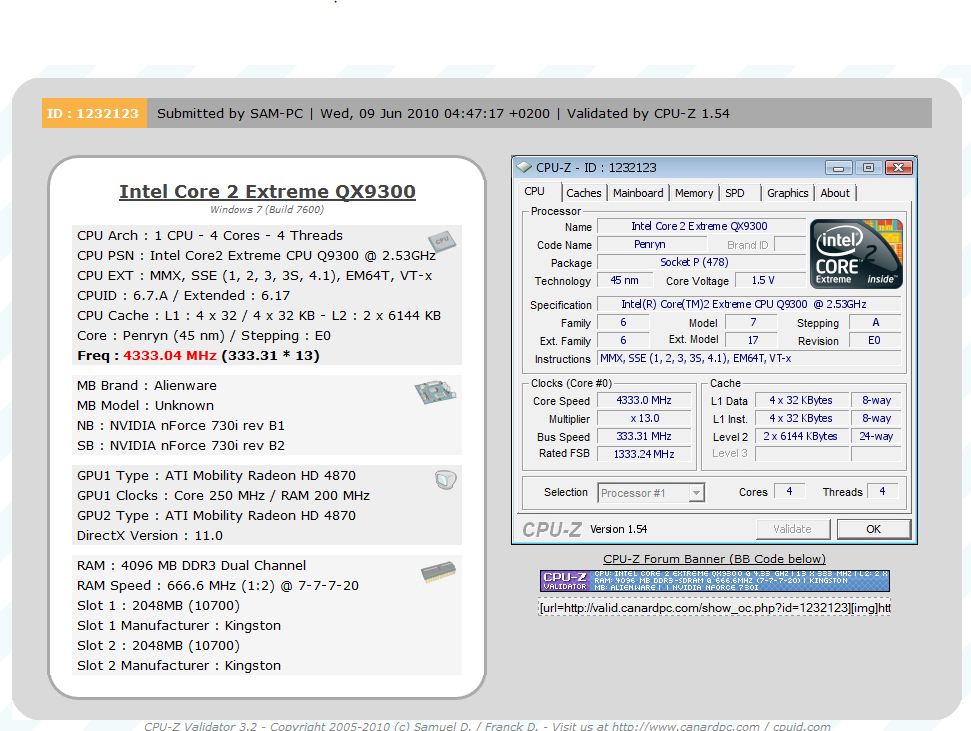Open the About tab
Image resolution: width=971 pixels, height=731 pixels.
(x=835, y=193)
